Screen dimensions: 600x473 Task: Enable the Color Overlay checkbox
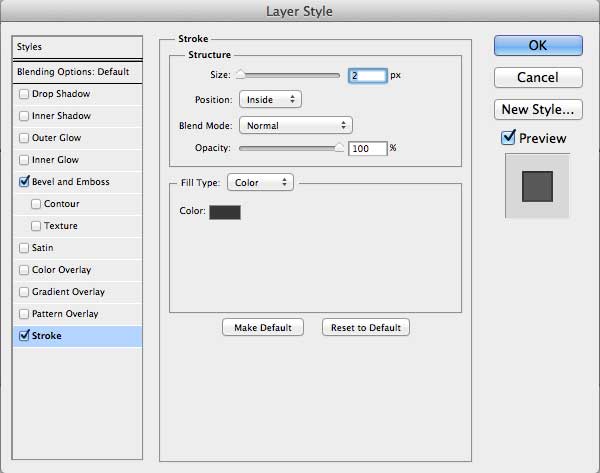click(x=24, y=270)
